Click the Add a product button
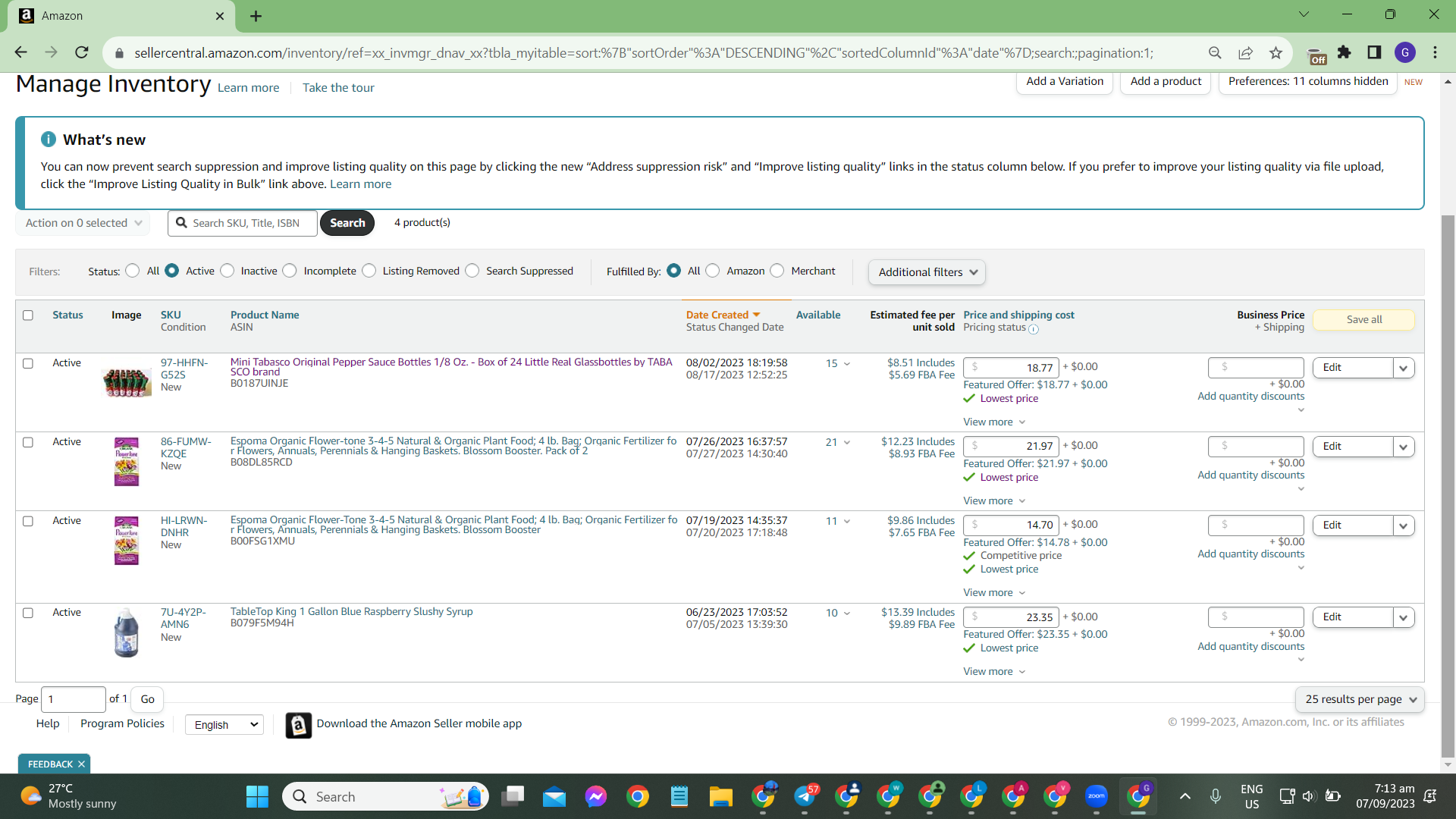Screen dimensions: 1456x819 (x=1166, y=81)
